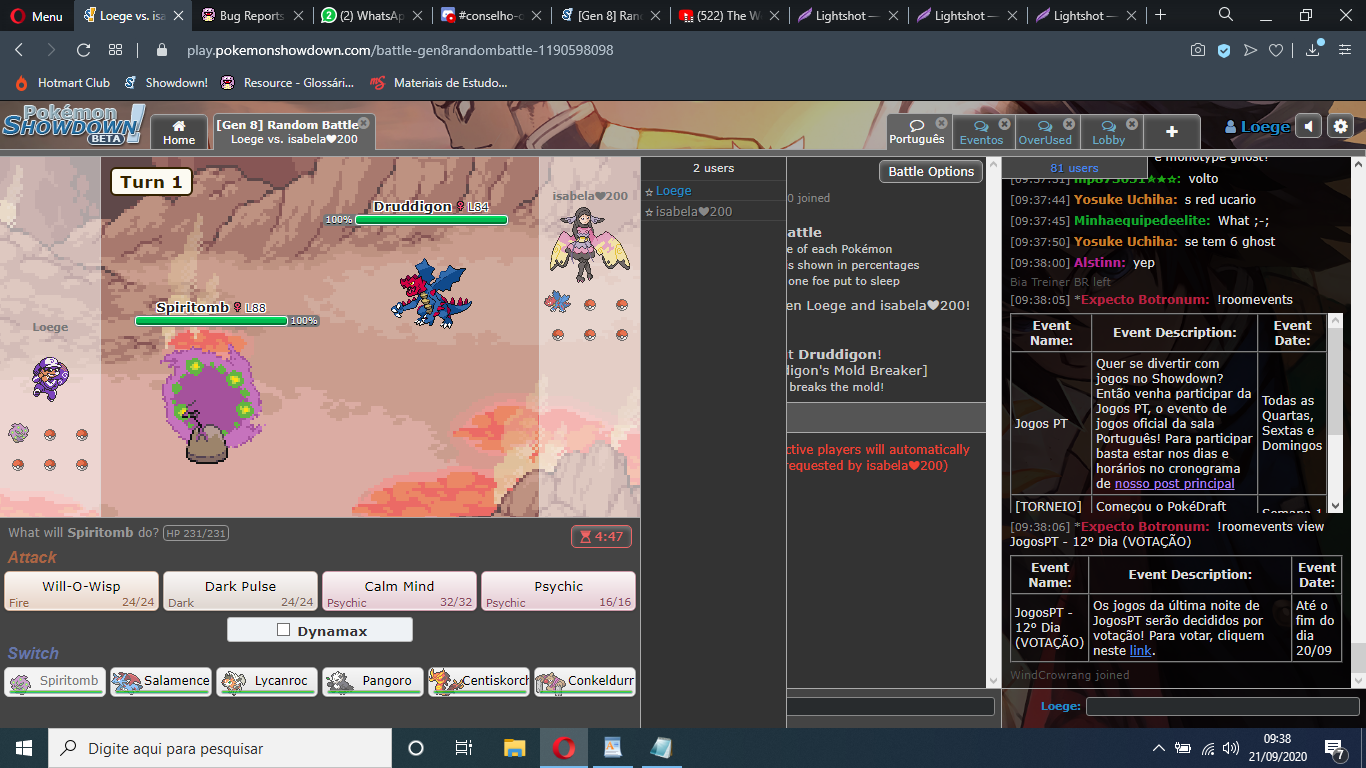Open Showdown settings gear icon
Screen dimensions: 1366x768
(1341, 127)
